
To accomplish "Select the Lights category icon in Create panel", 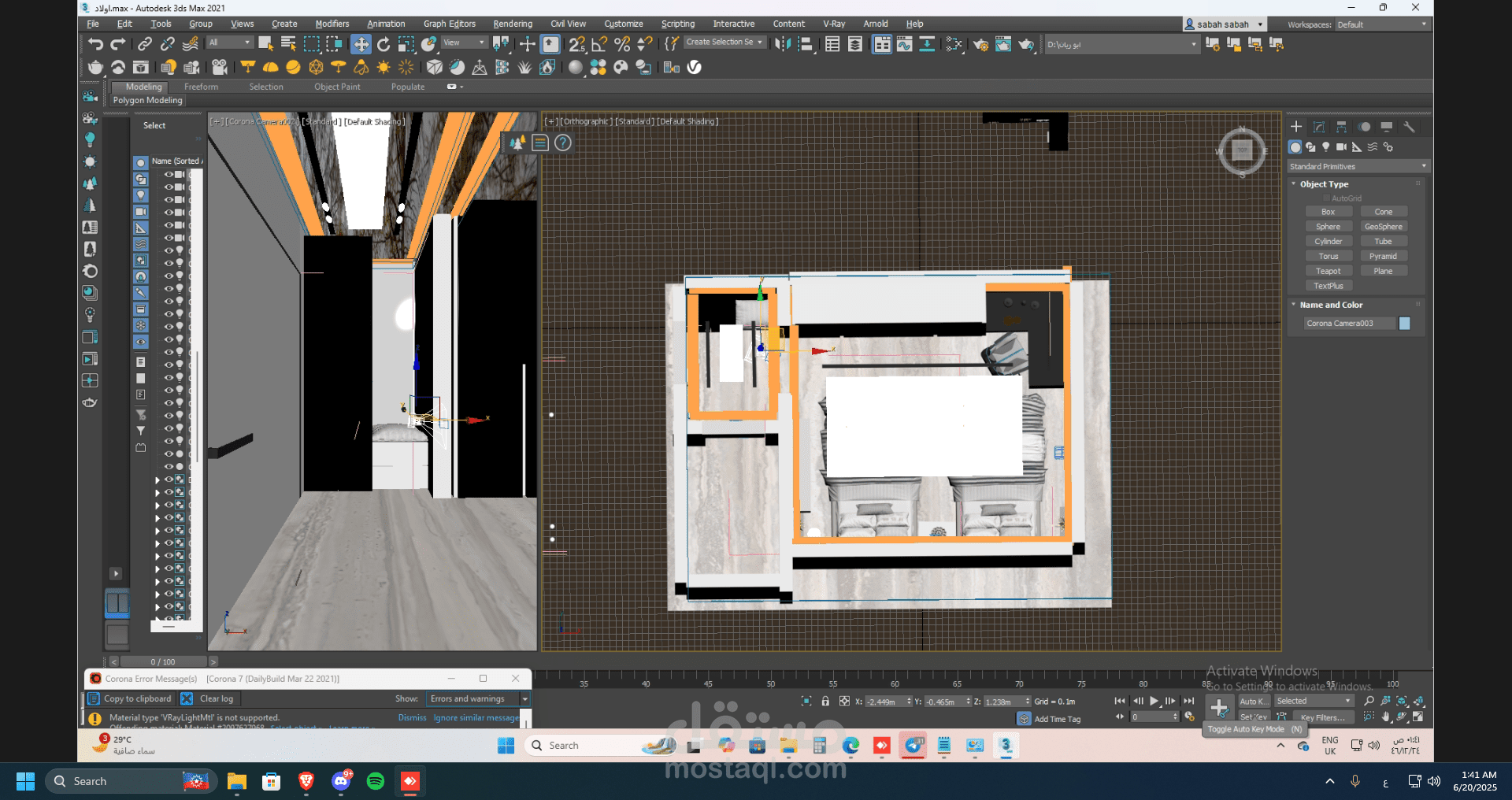I will pos(1326,147).
